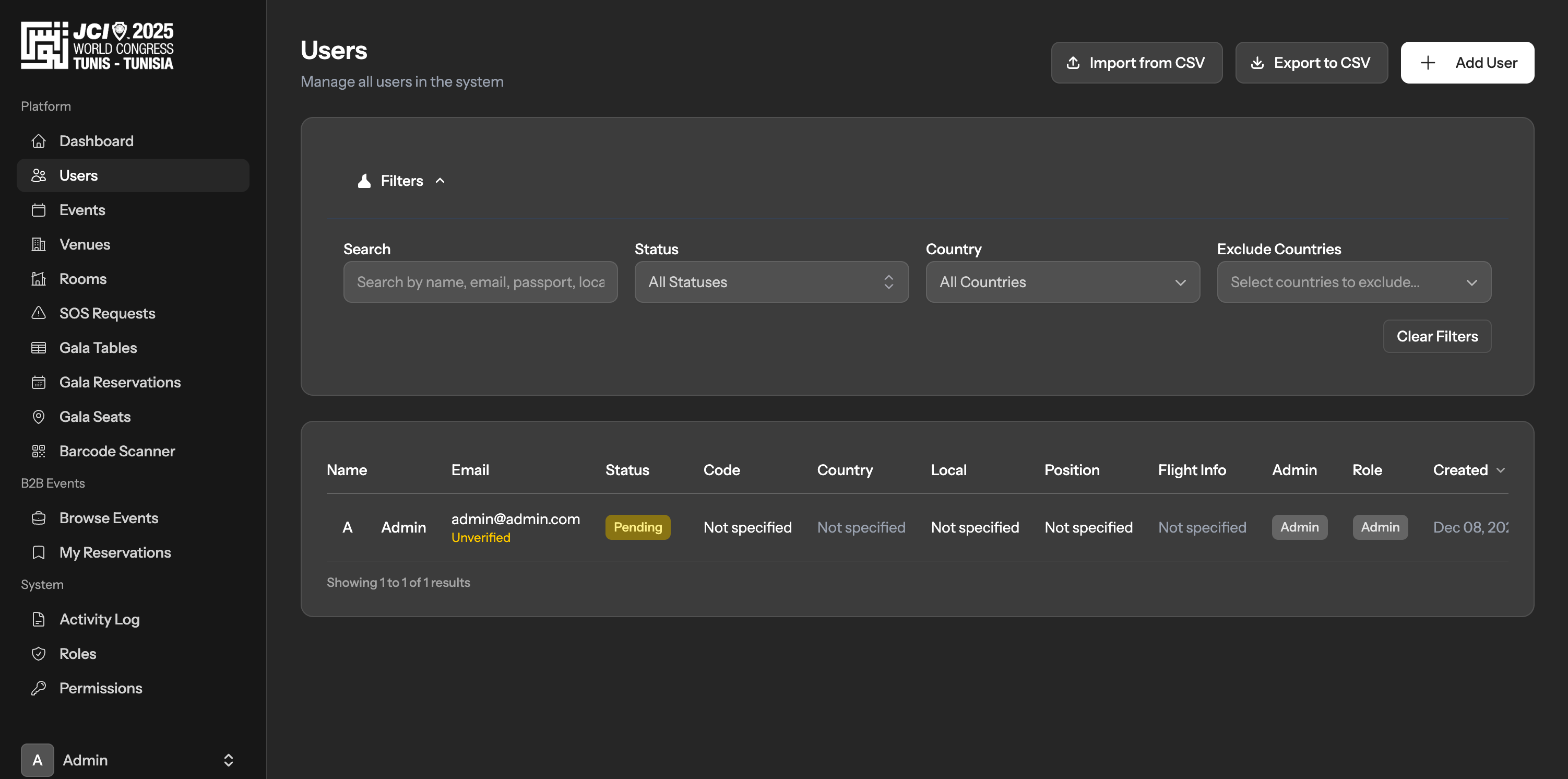Click the Events calendar icon
Viewport: 1568px width, 779px height.
click(38, 210)
